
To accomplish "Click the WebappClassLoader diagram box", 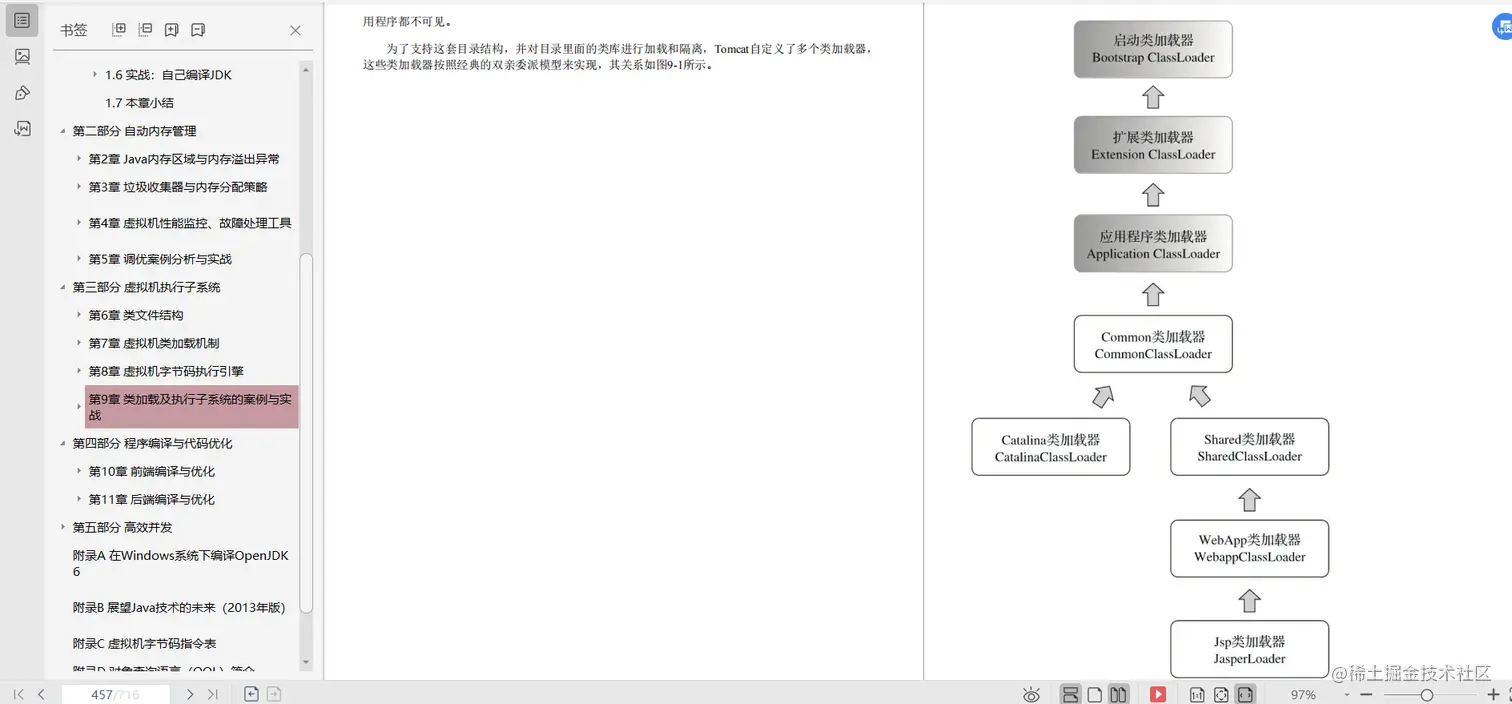I will pos(1250,548).
